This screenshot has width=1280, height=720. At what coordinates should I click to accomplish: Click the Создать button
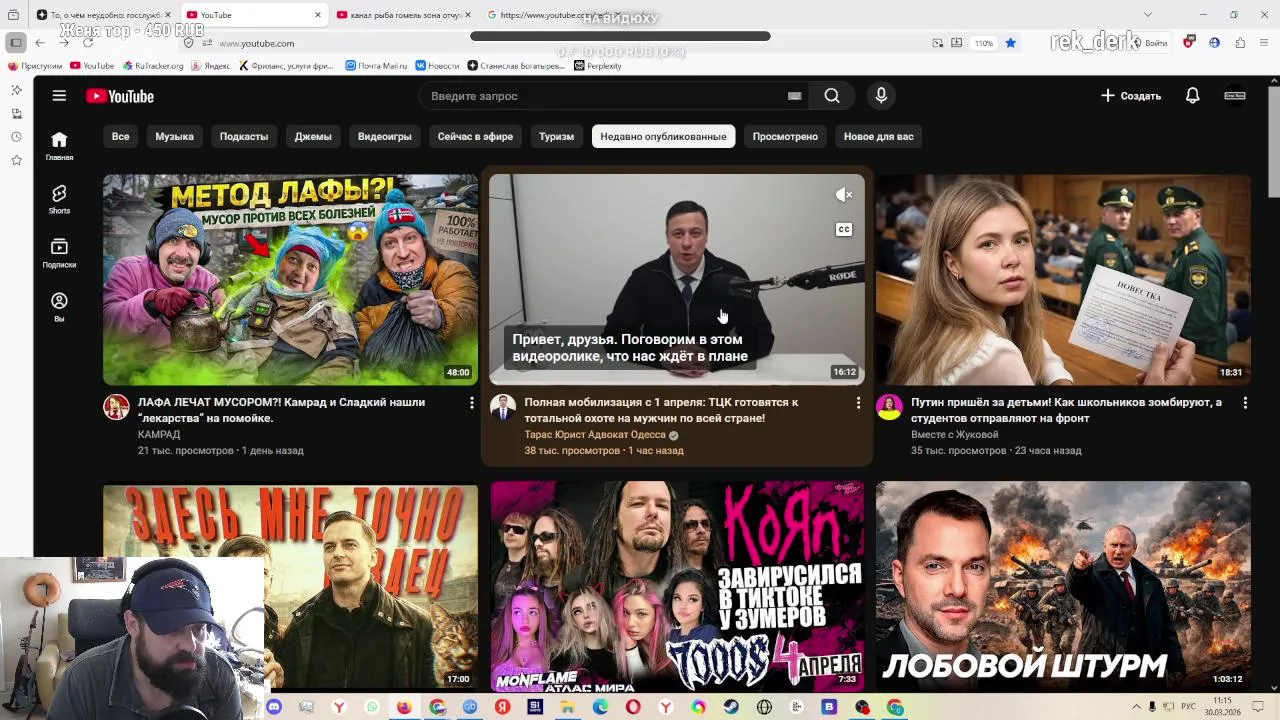(x=1131, y=96)
